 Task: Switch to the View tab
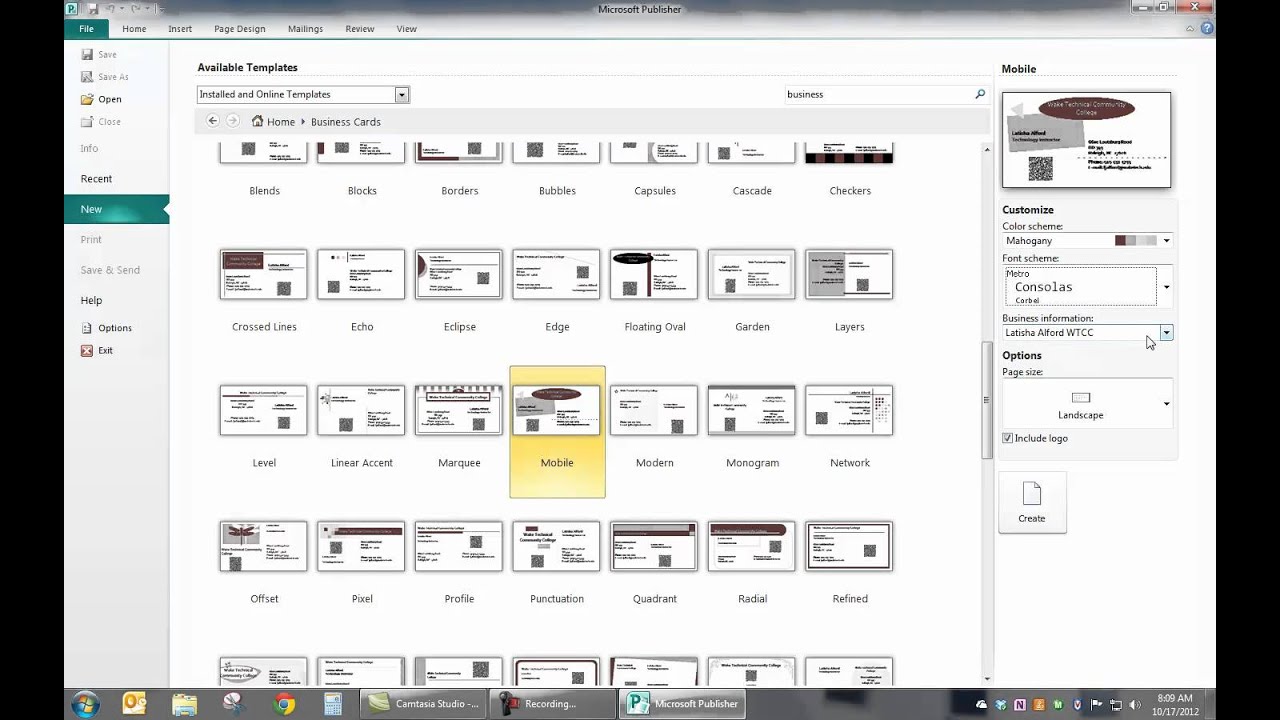(x=406, y=29)
